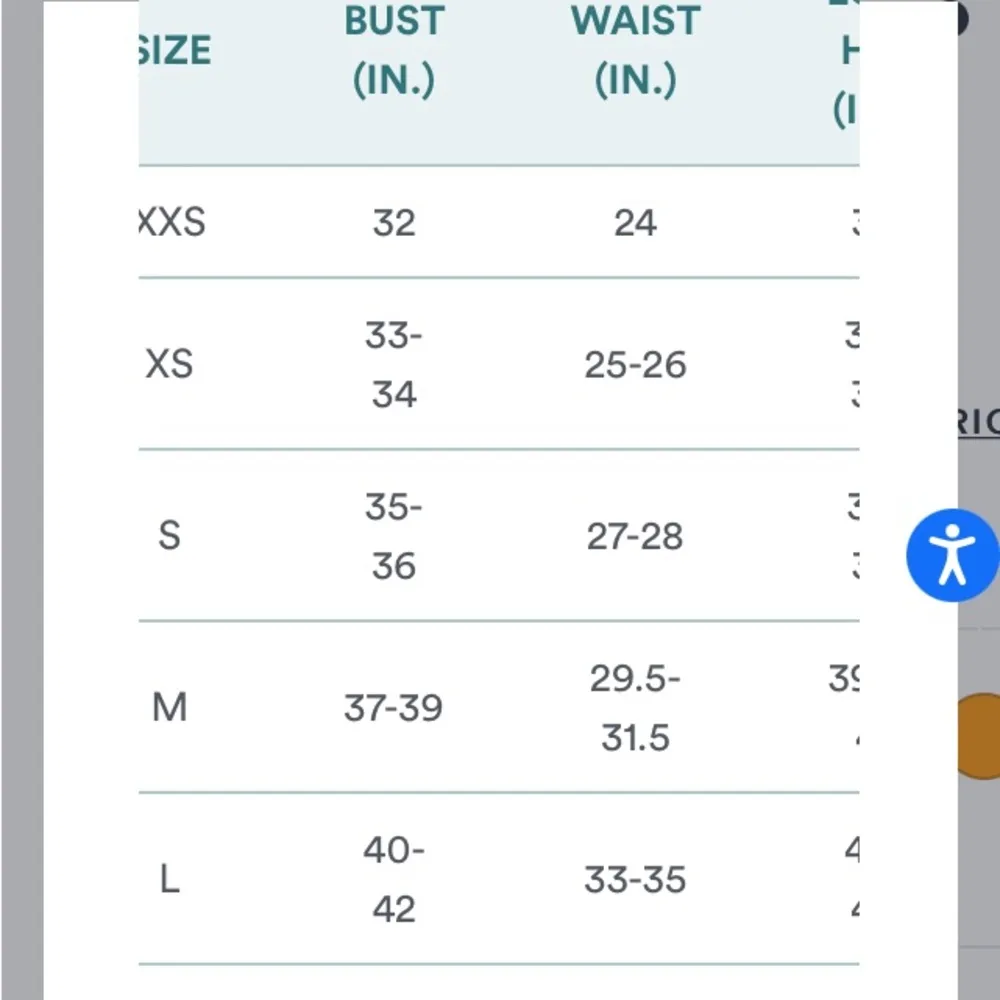Select the XS size row label
The width and height of the screenshot is (1000, 1000).
pyautogui.click(x=169, y=364)
